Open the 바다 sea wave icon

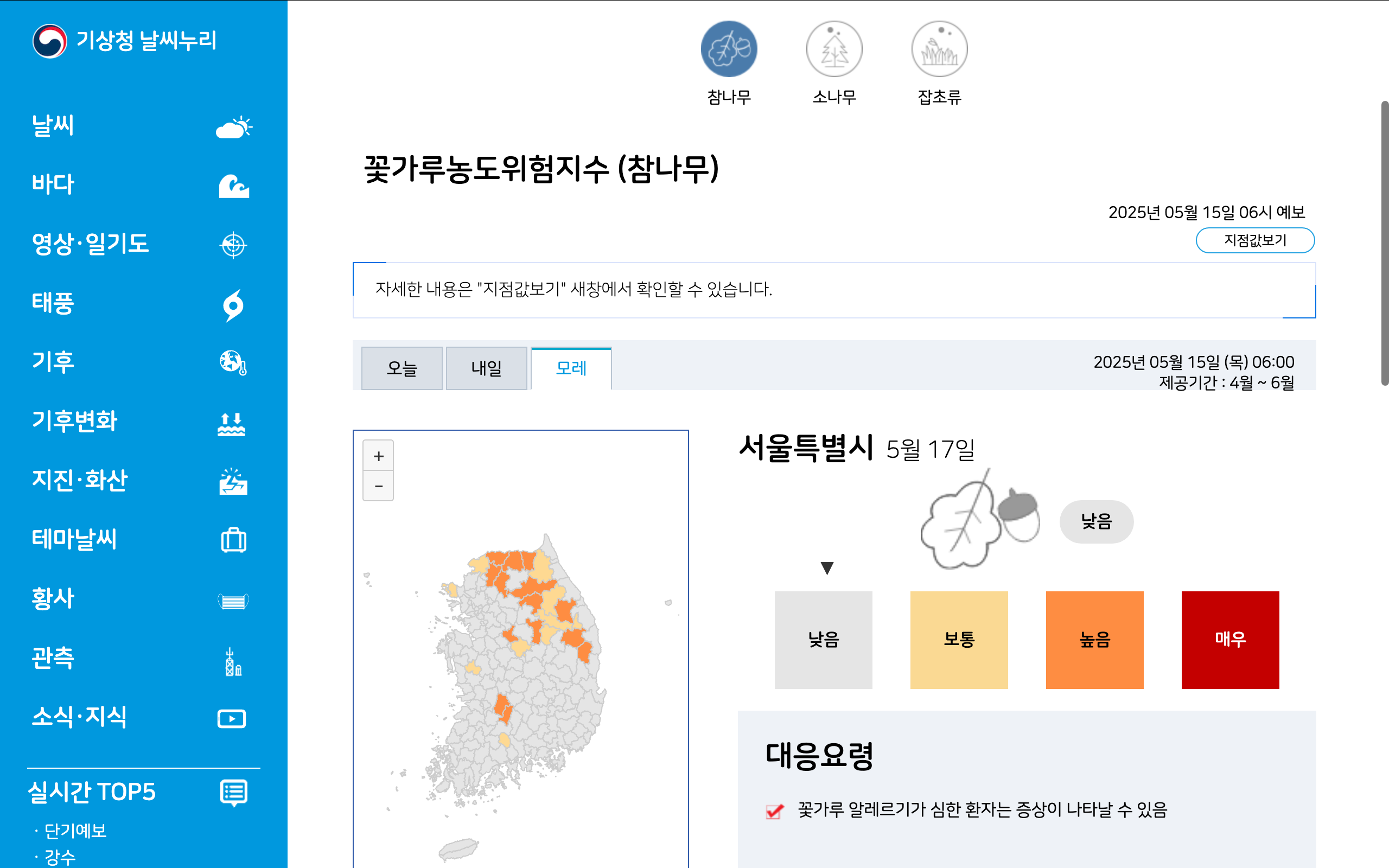234,186
